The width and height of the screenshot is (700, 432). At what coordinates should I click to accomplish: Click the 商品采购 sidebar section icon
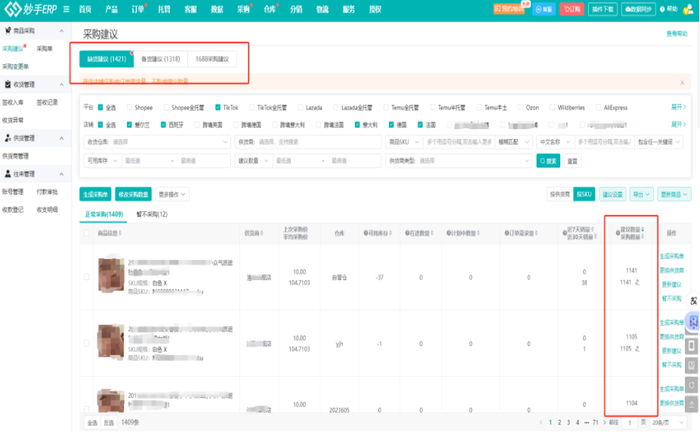click(6, 33)
